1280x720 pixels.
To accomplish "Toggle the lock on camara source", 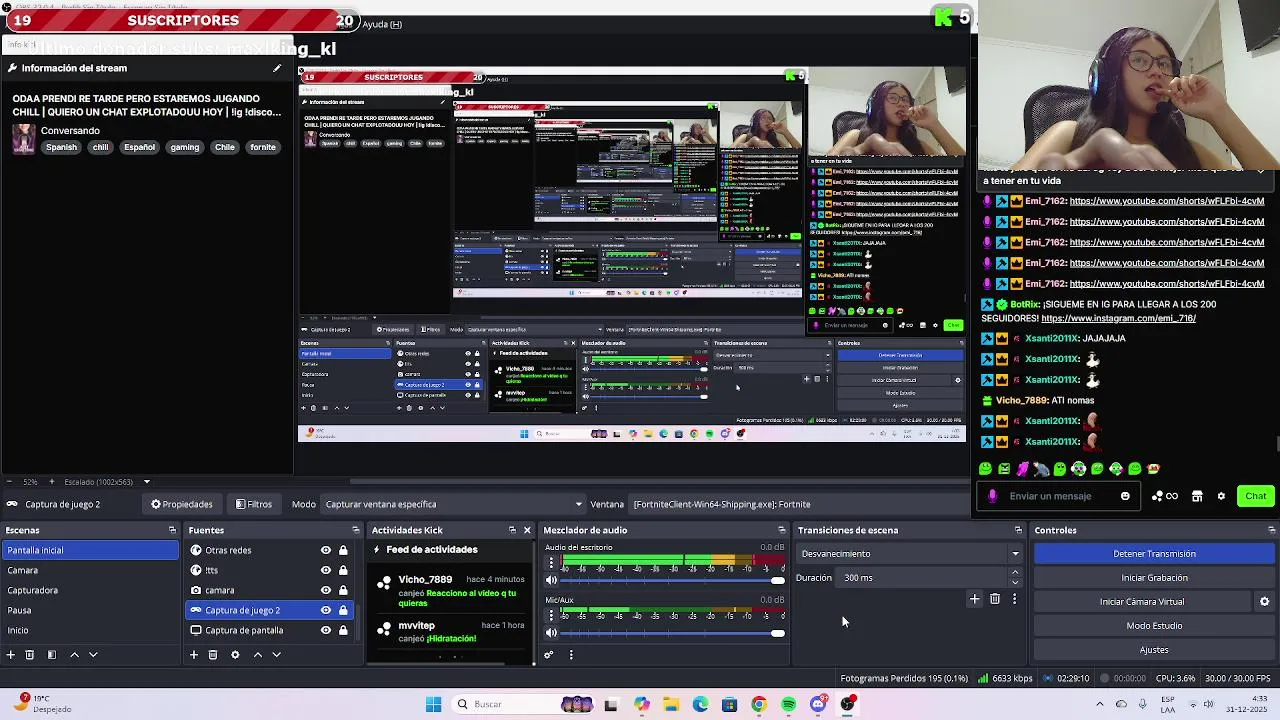I will coord(343,590).
